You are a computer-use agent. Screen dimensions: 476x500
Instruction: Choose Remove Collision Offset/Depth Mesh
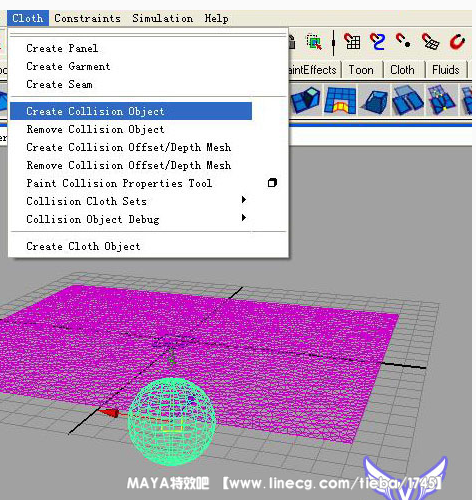[x=128, y=165]
